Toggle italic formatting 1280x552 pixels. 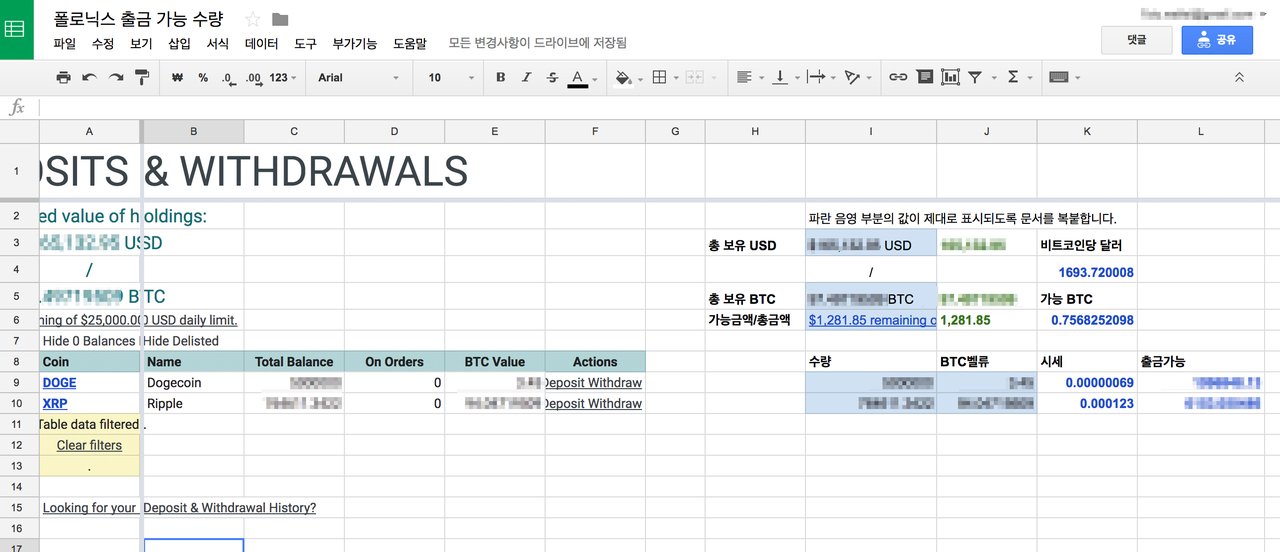526,77
